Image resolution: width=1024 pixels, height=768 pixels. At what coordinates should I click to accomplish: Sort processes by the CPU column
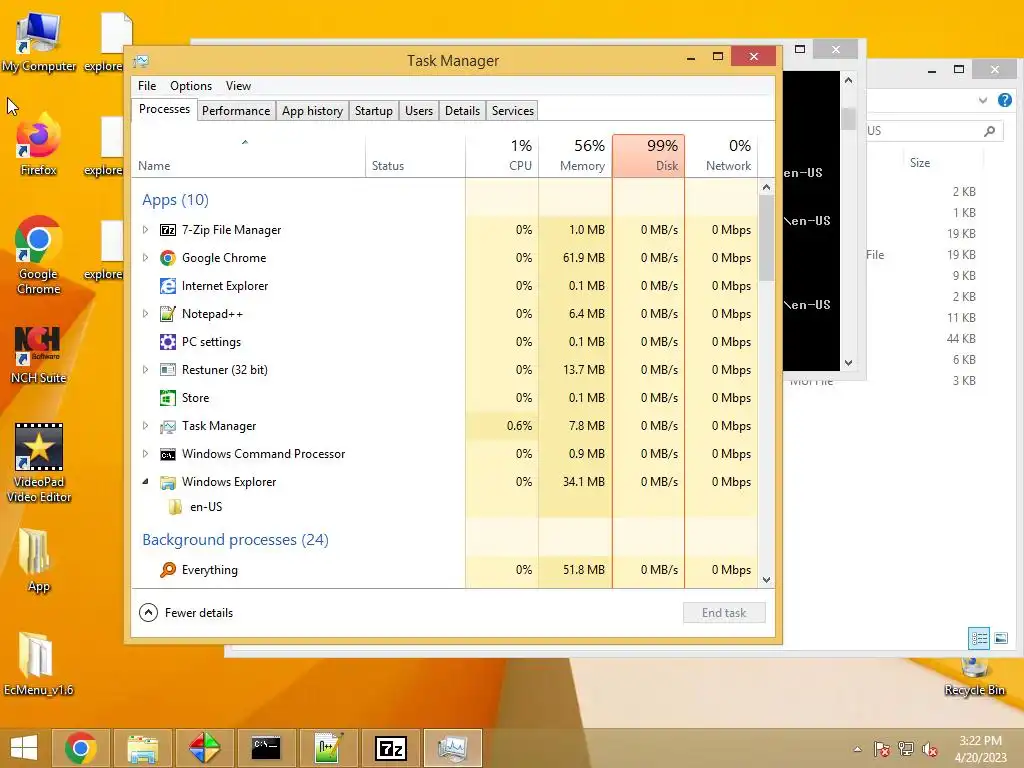pos(502,155)
